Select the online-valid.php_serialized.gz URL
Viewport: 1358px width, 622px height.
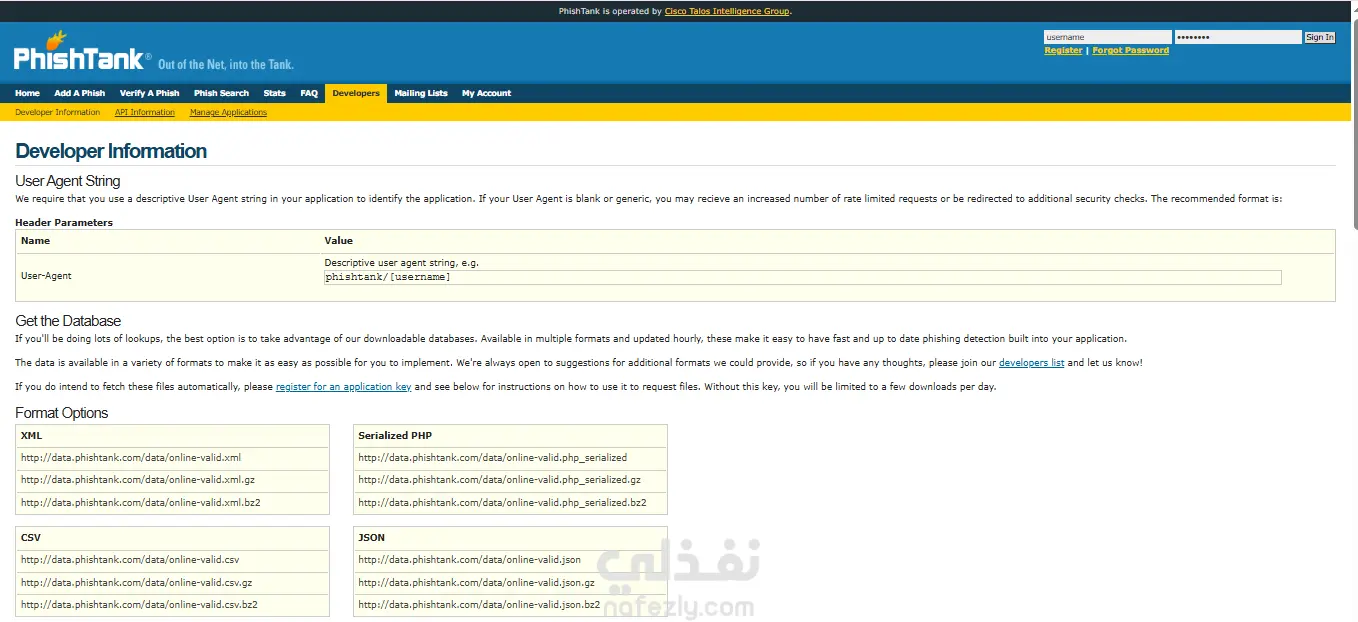500,480
